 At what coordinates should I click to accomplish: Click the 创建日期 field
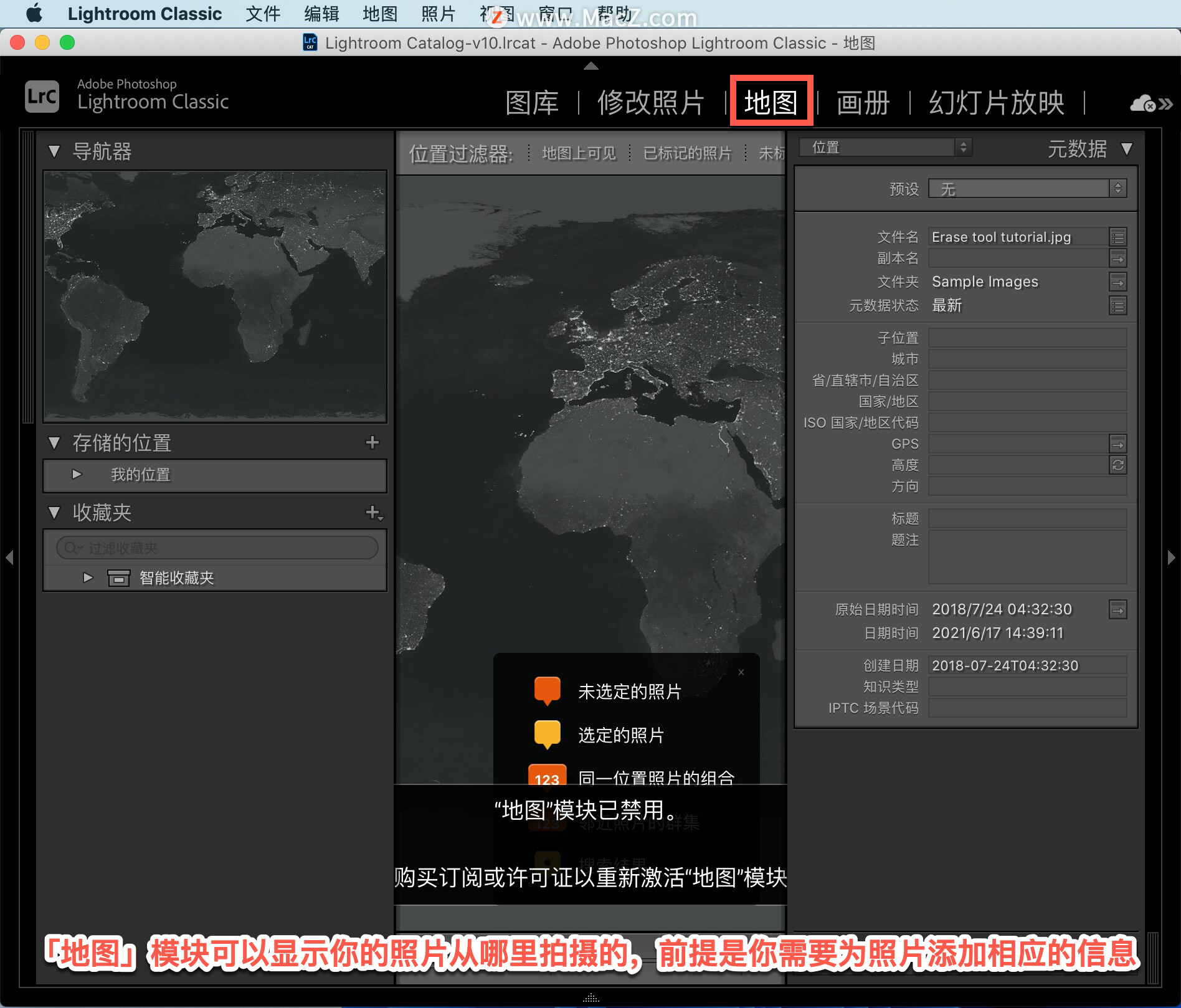tap(1027, 665)
